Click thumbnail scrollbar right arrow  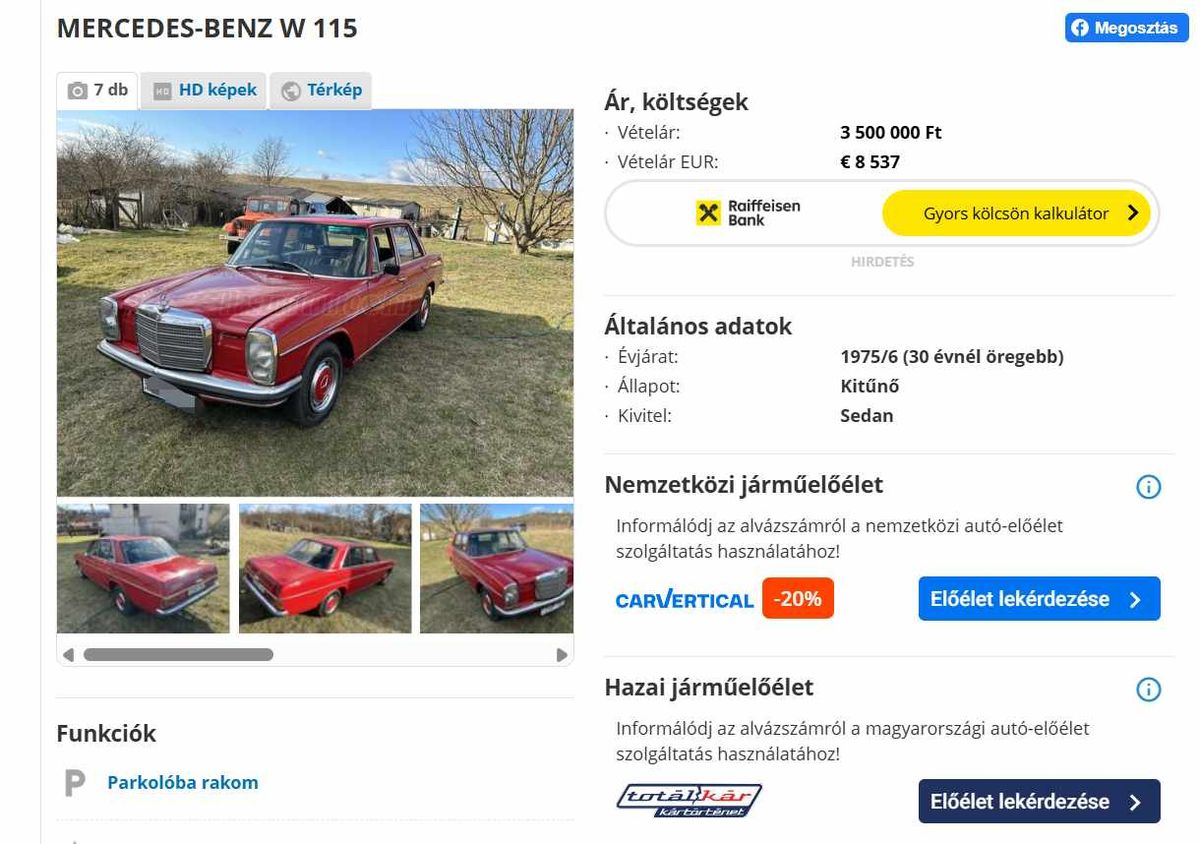click(x=561, y=655)
